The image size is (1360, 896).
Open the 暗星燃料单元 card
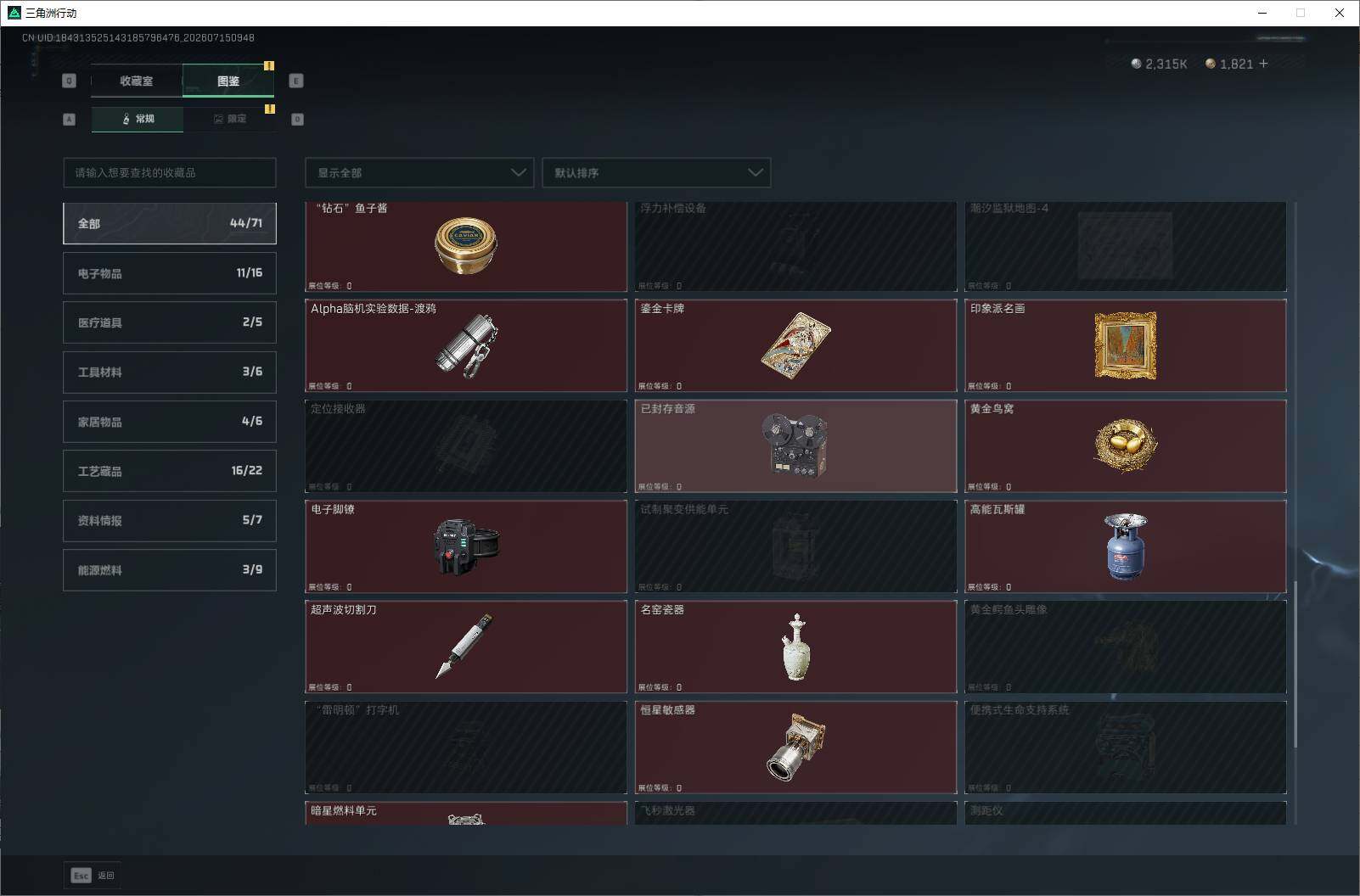466,813
